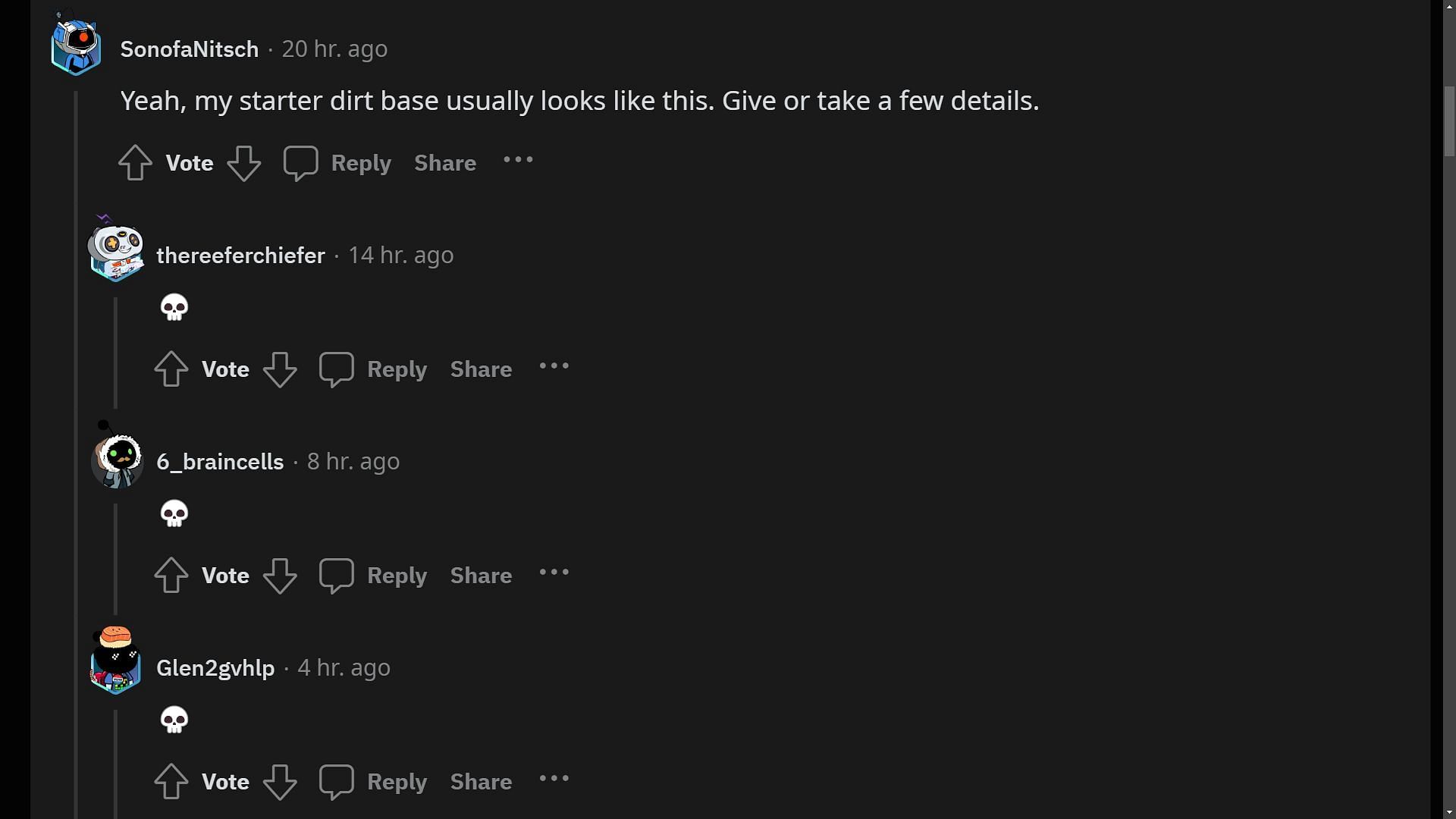Upvote thereeferchiefer's skull comment
The width and height of the screenshot is (1456, 819).
tap(171, 369)
